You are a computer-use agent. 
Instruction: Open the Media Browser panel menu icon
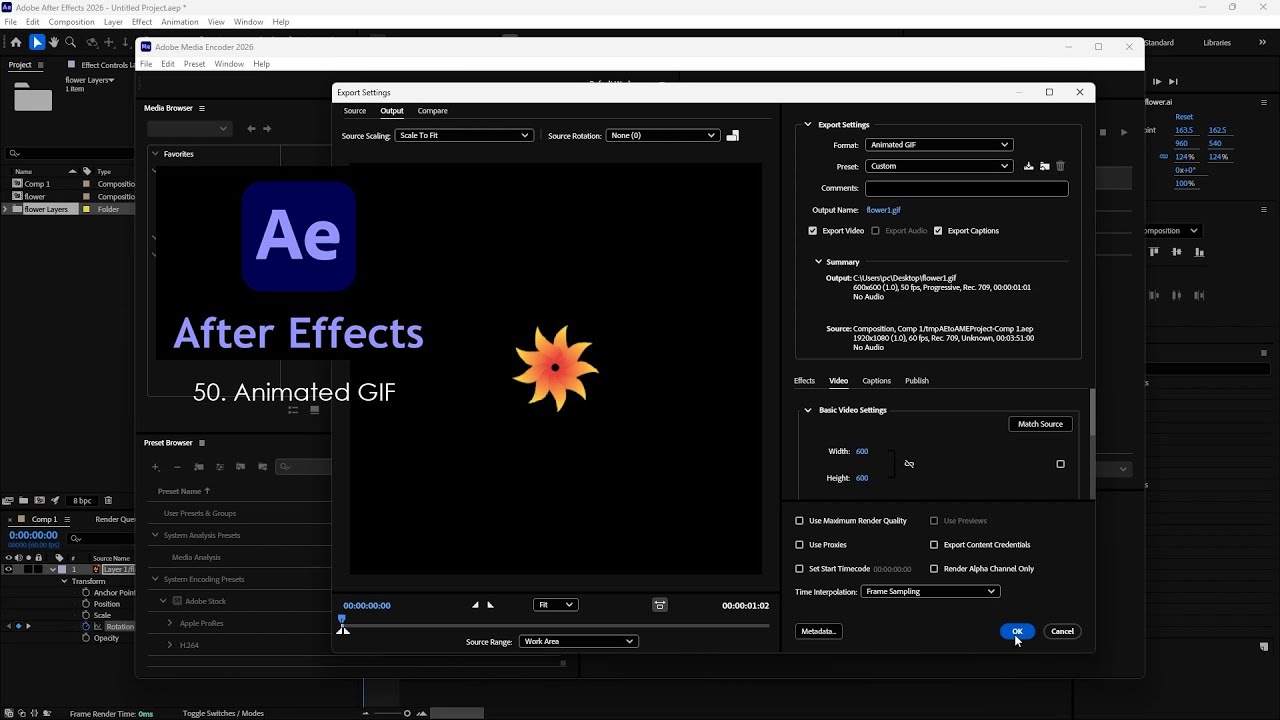(201, 108)
